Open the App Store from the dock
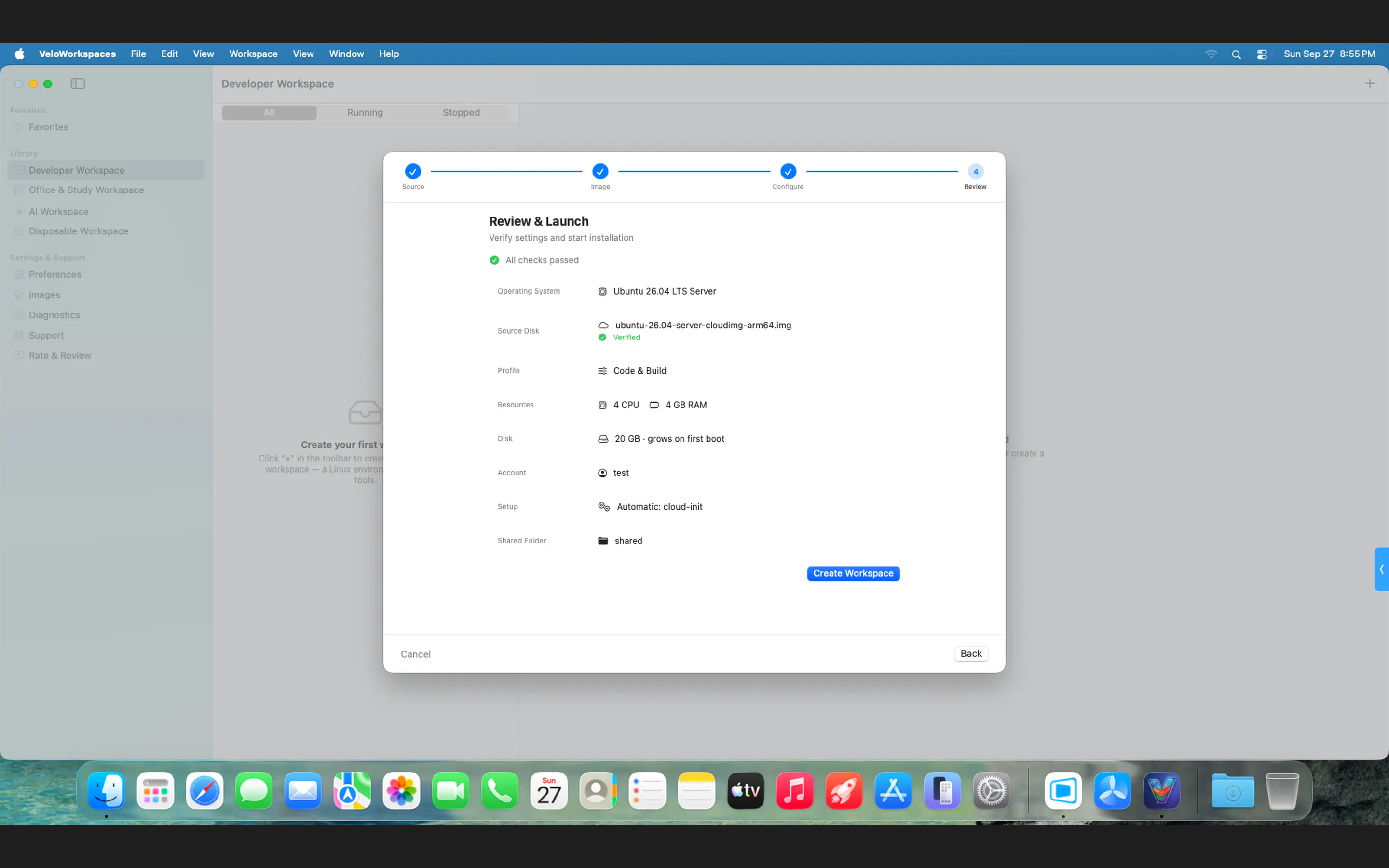1389x868 pixels. point(893,790)
